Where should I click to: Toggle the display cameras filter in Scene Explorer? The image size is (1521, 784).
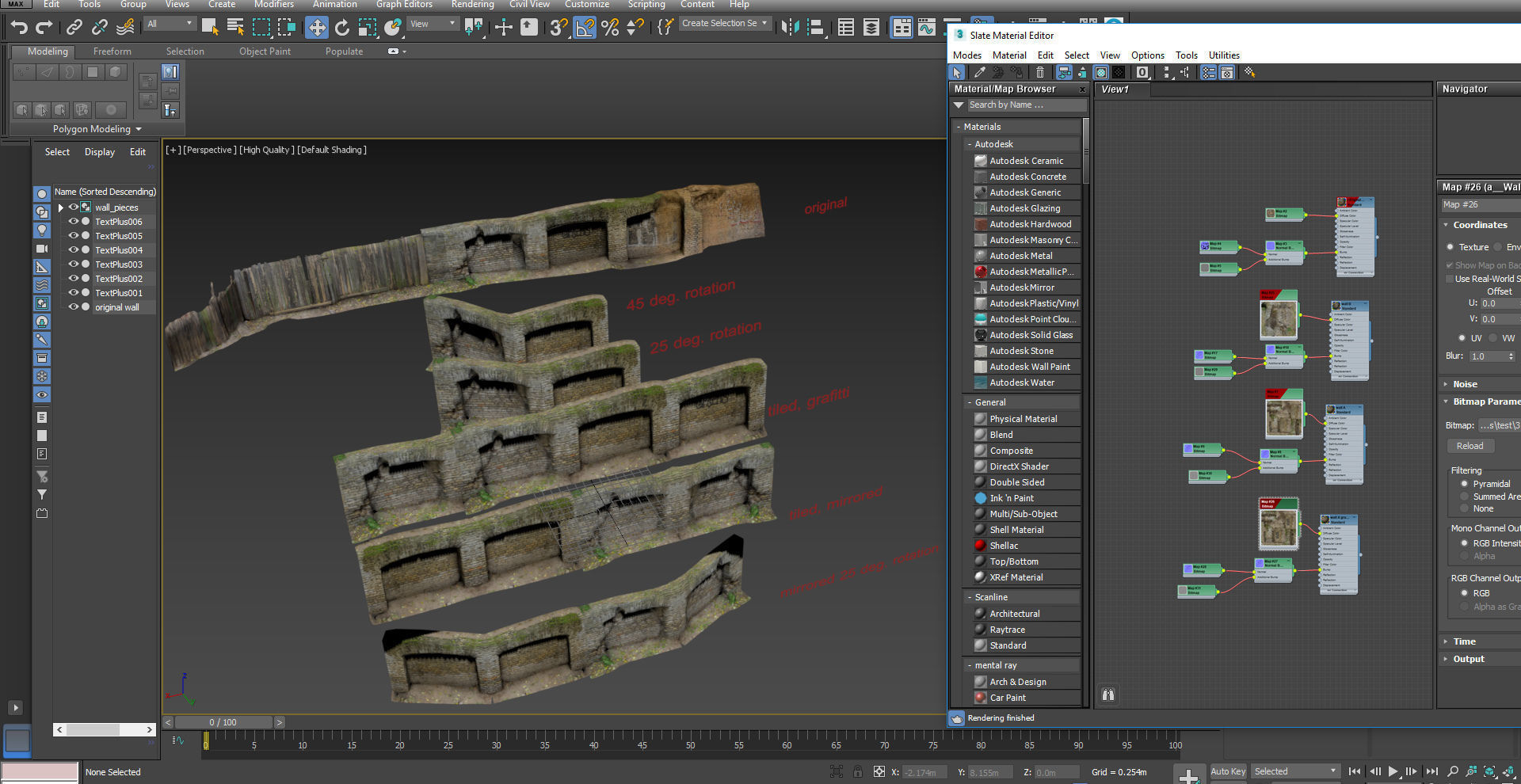coord(42,249)
